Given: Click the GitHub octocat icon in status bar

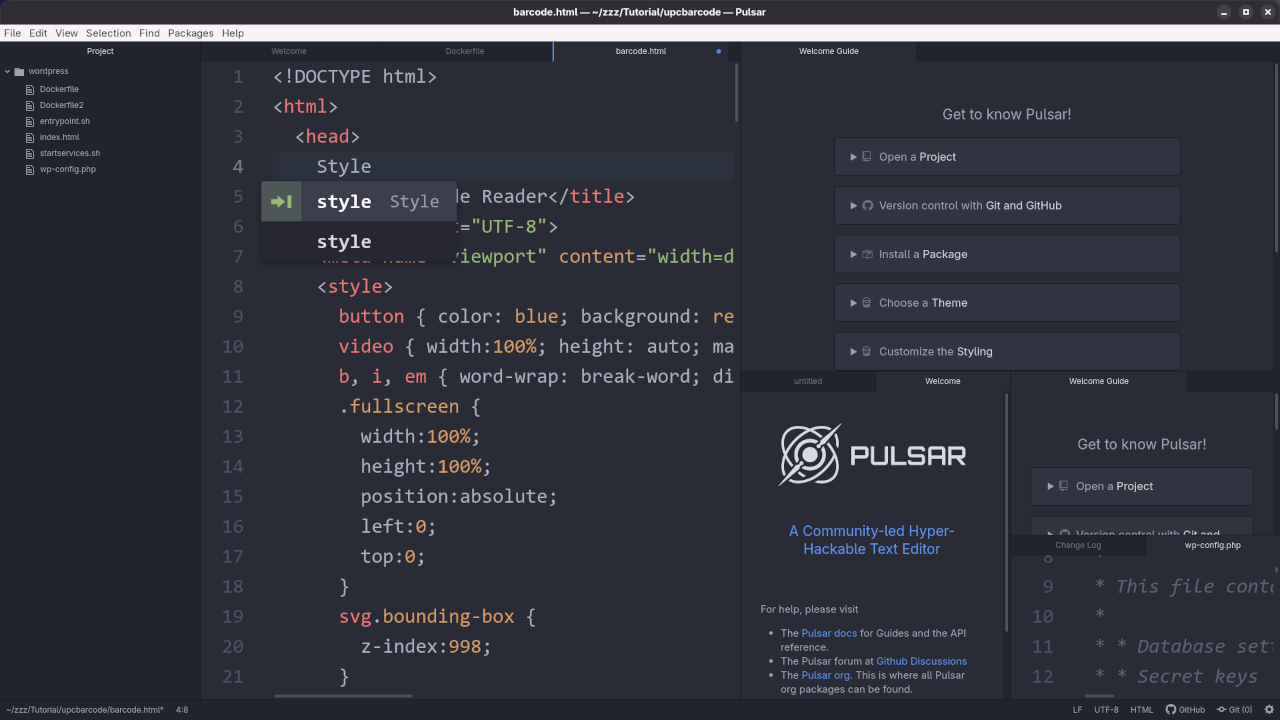Looking at the screenshot, I should 1171,710.
